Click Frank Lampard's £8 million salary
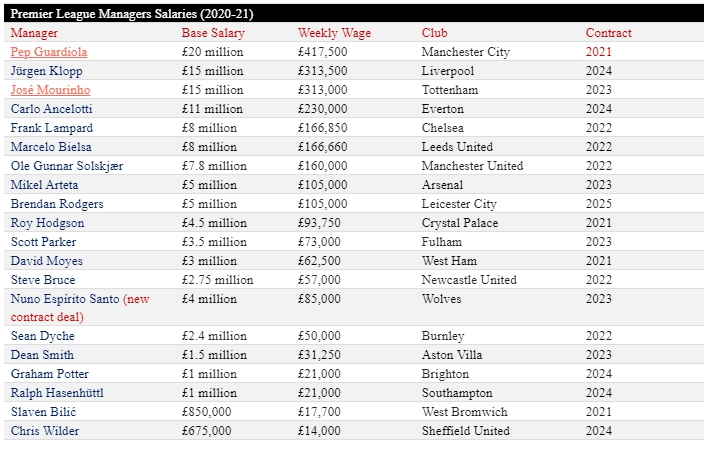The image size is (709, 452). point(209,128)
